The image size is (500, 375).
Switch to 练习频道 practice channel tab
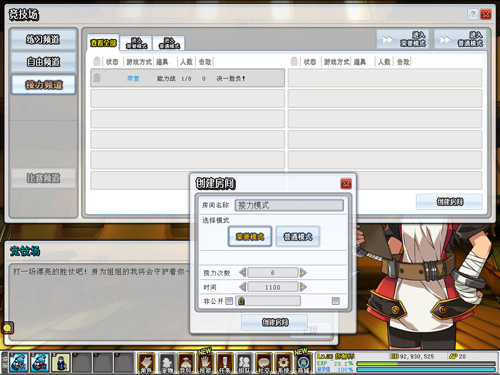[43, 40]
